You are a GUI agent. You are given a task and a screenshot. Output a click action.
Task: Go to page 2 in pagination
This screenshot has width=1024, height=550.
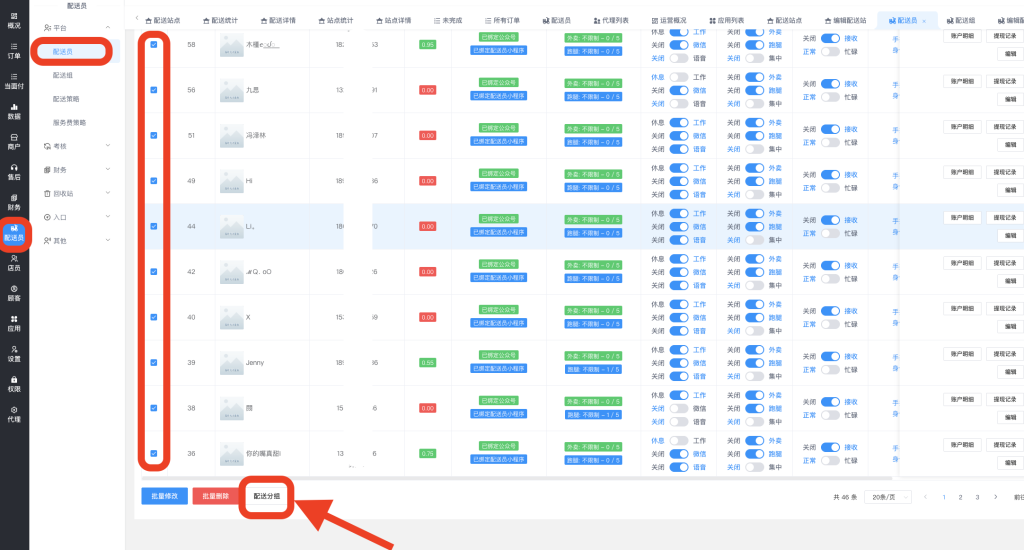tap(960, 497)
